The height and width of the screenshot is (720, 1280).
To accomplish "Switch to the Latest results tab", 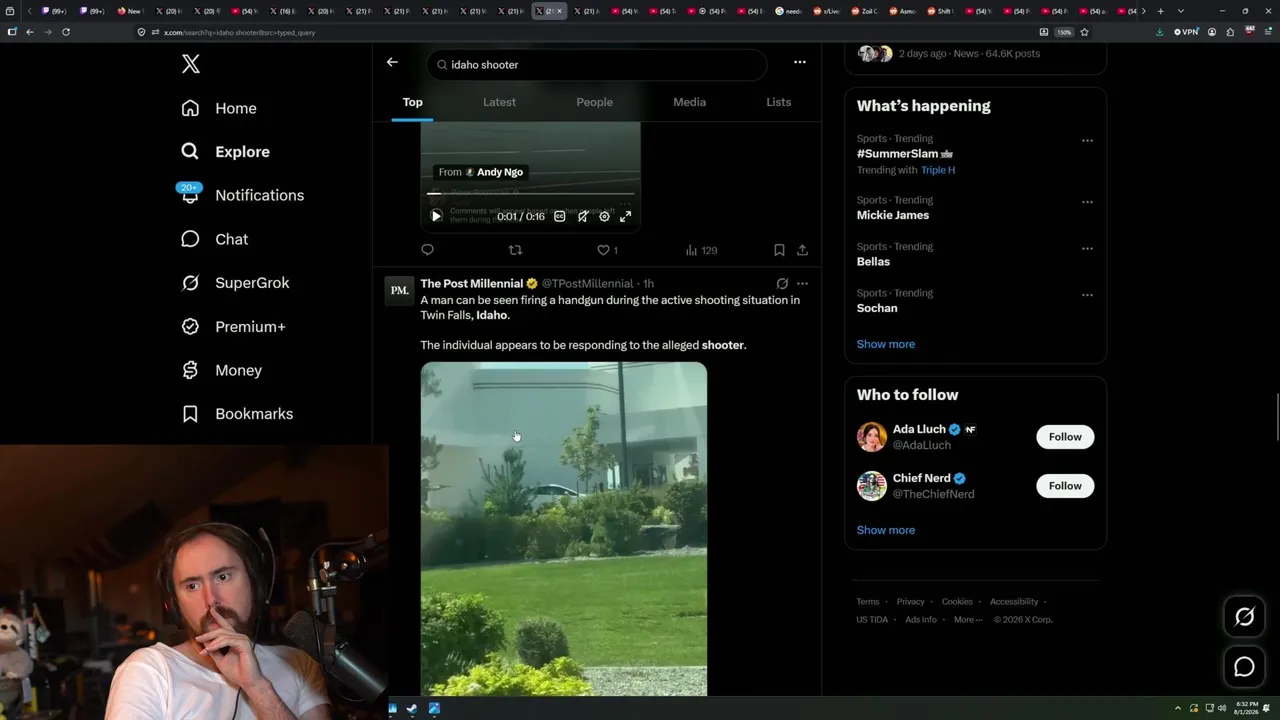I will pos(499,102).
